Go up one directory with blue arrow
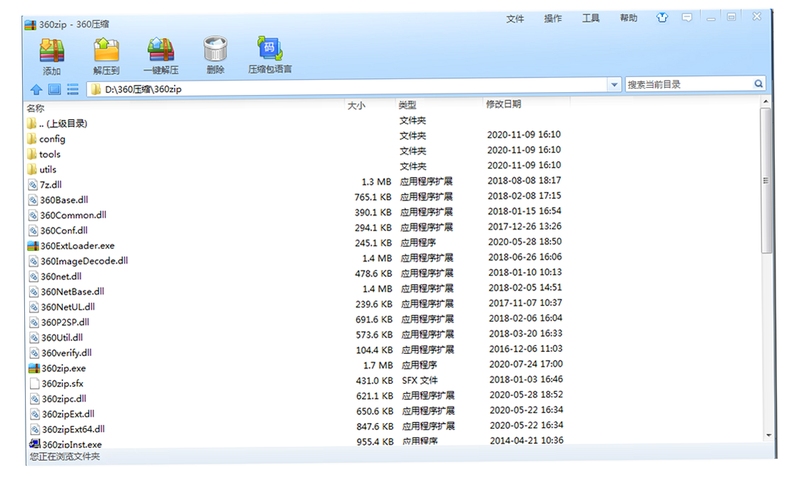This screenshot has height=478, width=800. (36, 90)
